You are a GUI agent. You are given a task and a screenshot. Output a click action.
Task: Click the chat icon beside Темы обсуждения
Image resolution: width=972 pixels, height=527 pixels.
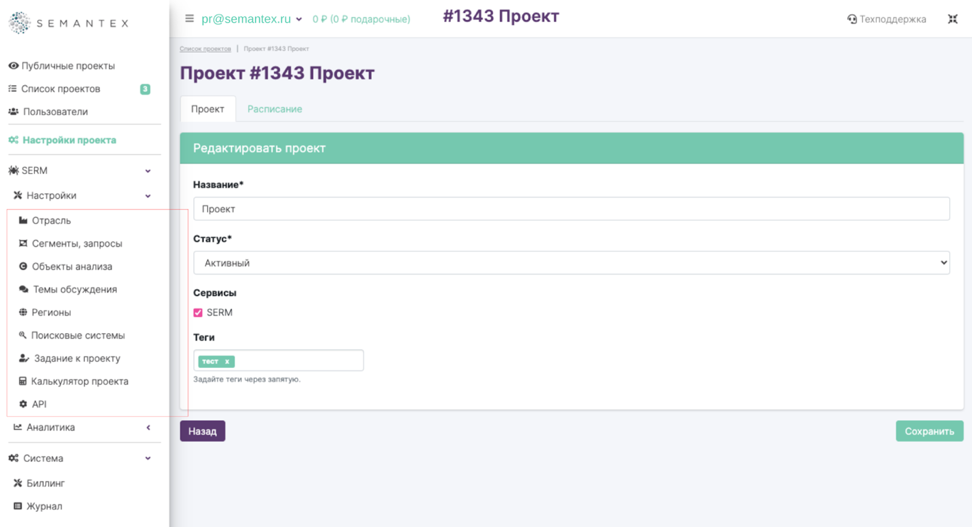click(24, 289)
